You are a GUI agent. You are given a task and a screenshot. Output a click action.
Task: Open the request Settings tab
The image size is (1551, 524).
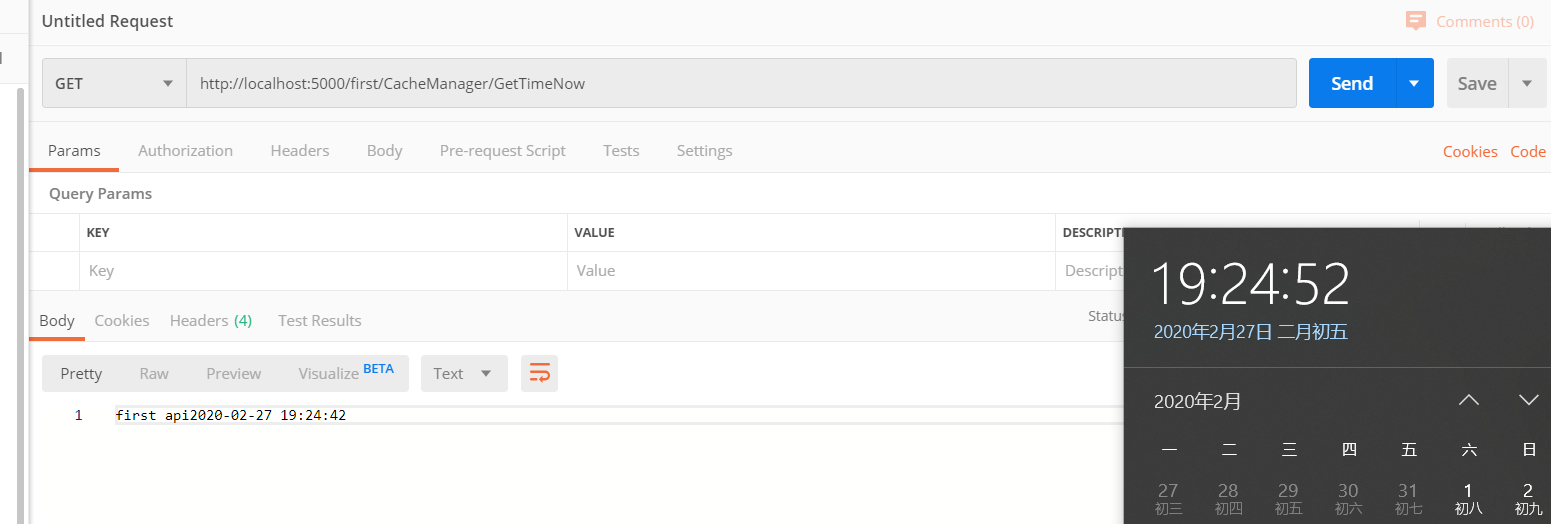(x=704, y=151)
